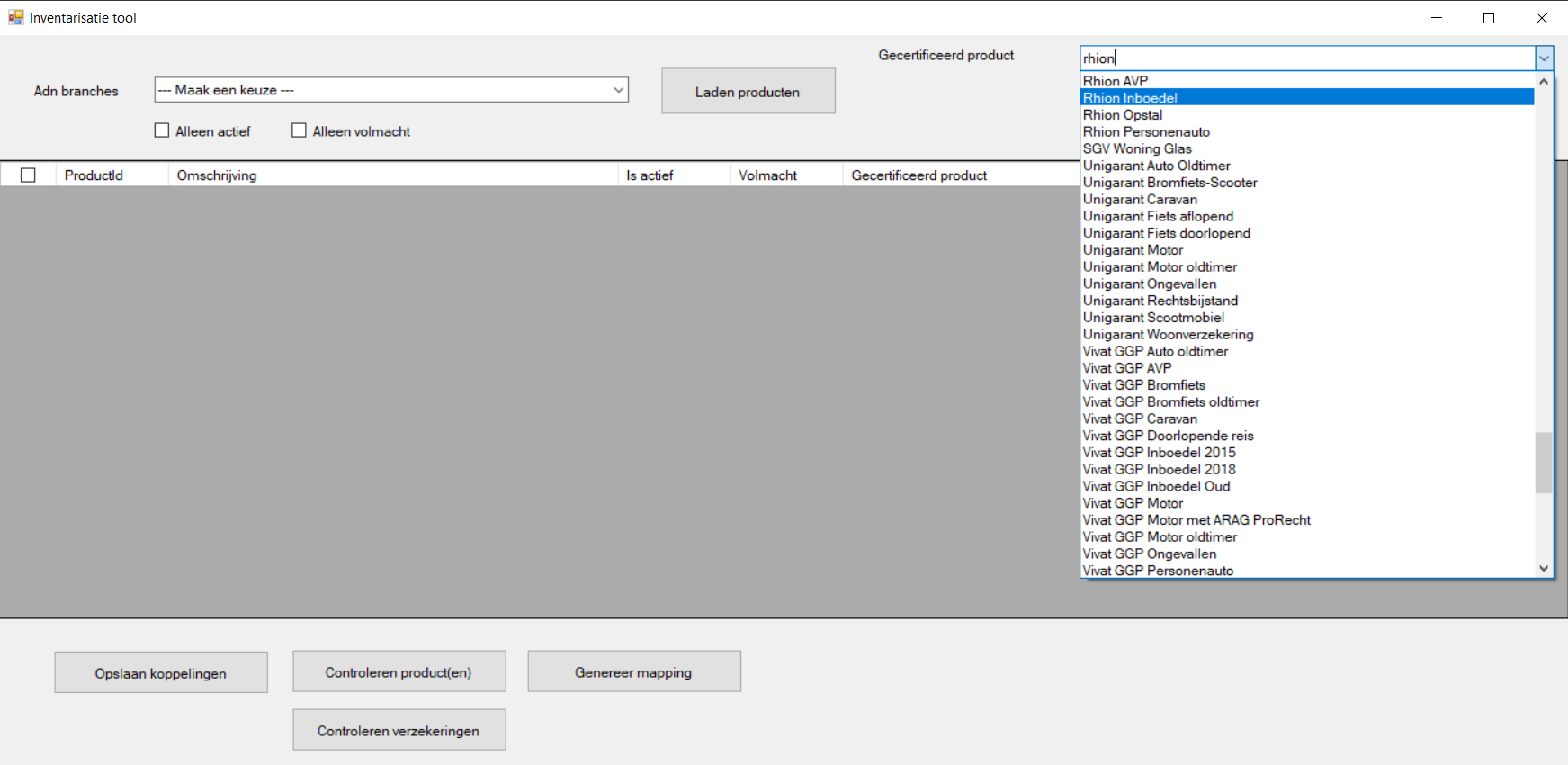The height and width of the screenshot is (765, 1568).
Task: Pick Unigarant Woonverzekering option
Action: (x=1307, y=335)
